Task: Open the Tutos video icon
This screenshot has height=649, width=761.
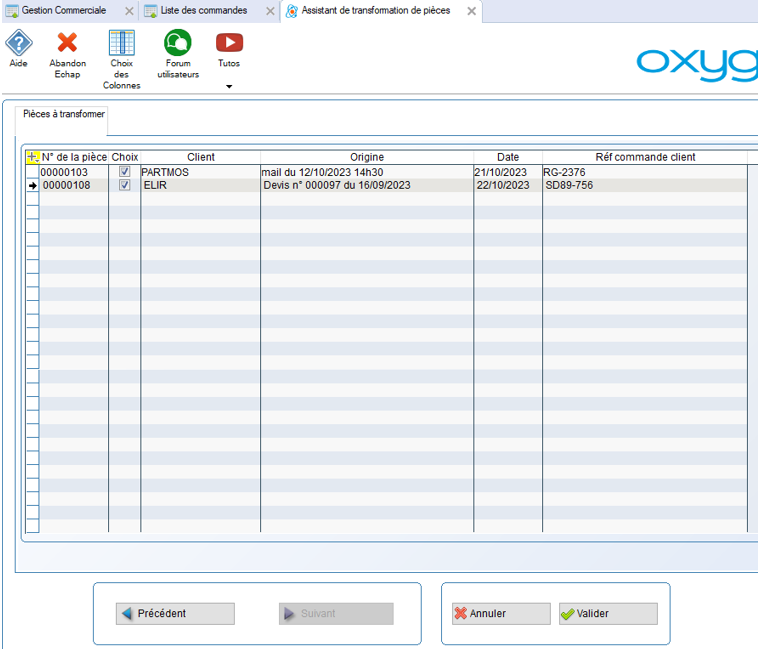Action: [229, 43]
